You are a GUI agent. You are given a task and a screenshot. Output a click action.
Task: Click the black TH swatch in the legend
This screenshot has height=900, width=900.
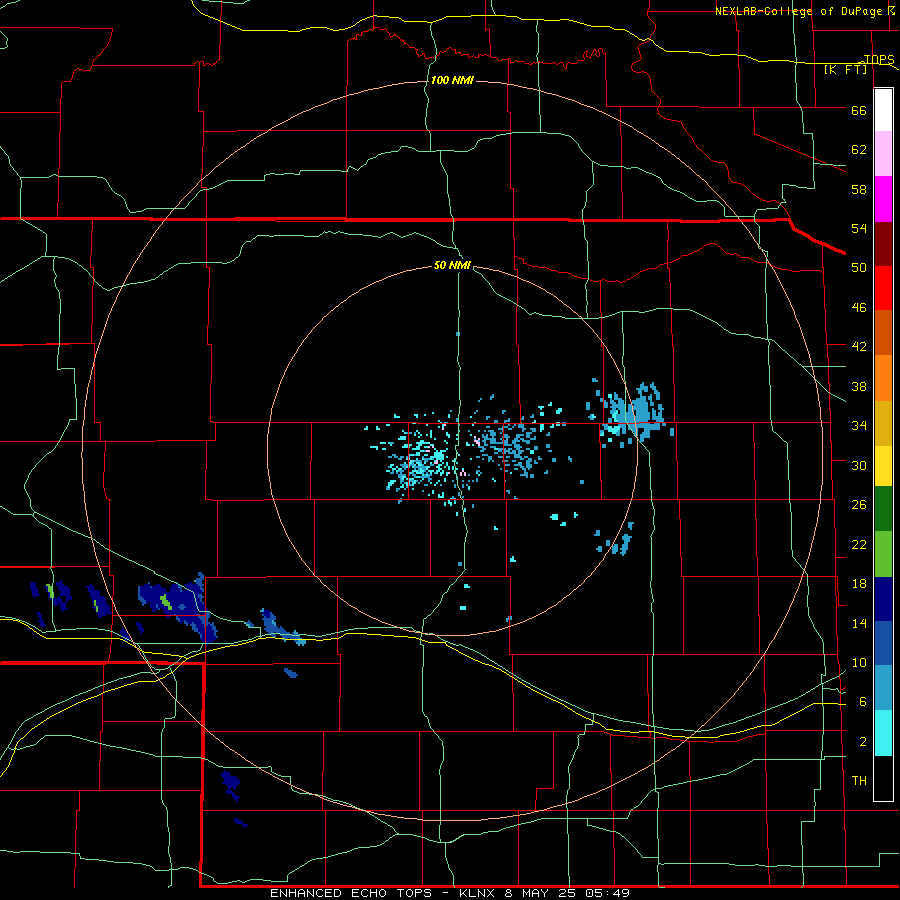click(x=883, y=778)
